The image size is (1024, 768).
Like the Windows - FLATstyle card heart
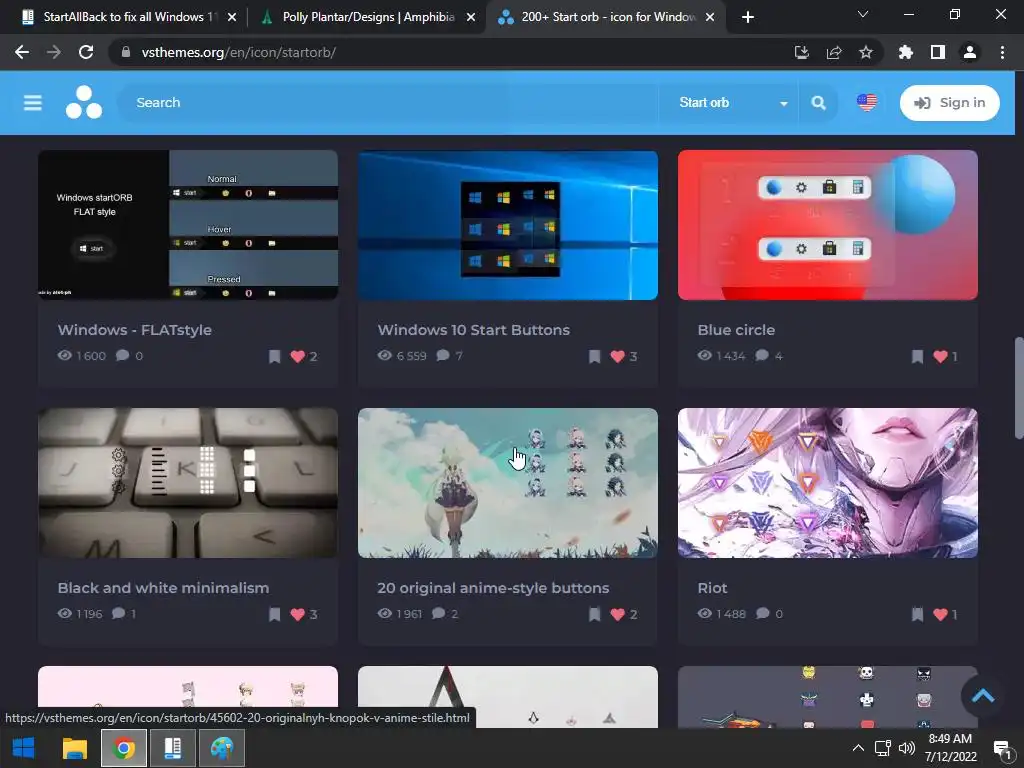tap(297, 356)
